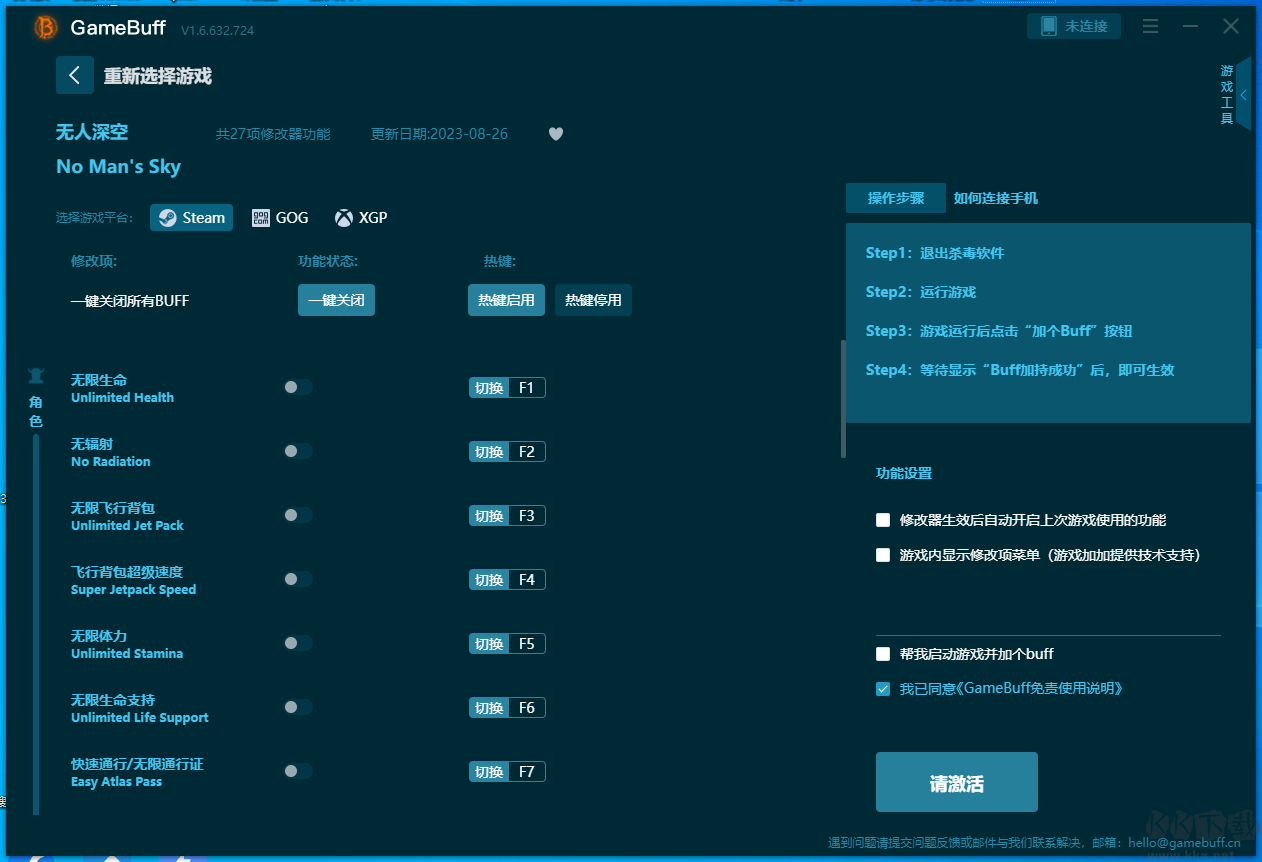Select the Steam platform icon
Viewport: 1262px width, 862px height.
pyautogui.click(x=168, y=218)
